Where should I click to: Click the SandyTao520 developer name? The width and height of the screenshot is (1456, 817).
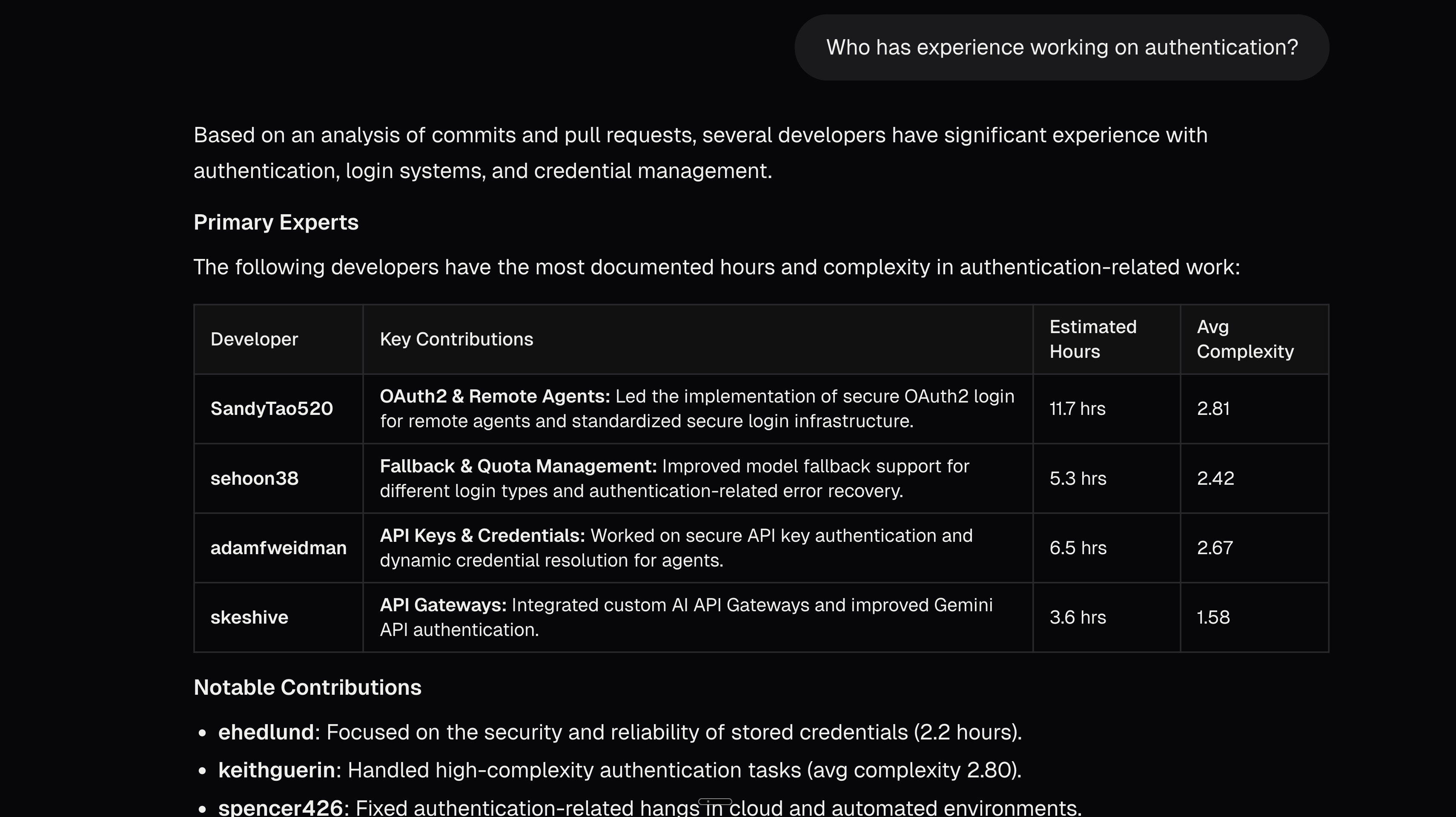271,409
